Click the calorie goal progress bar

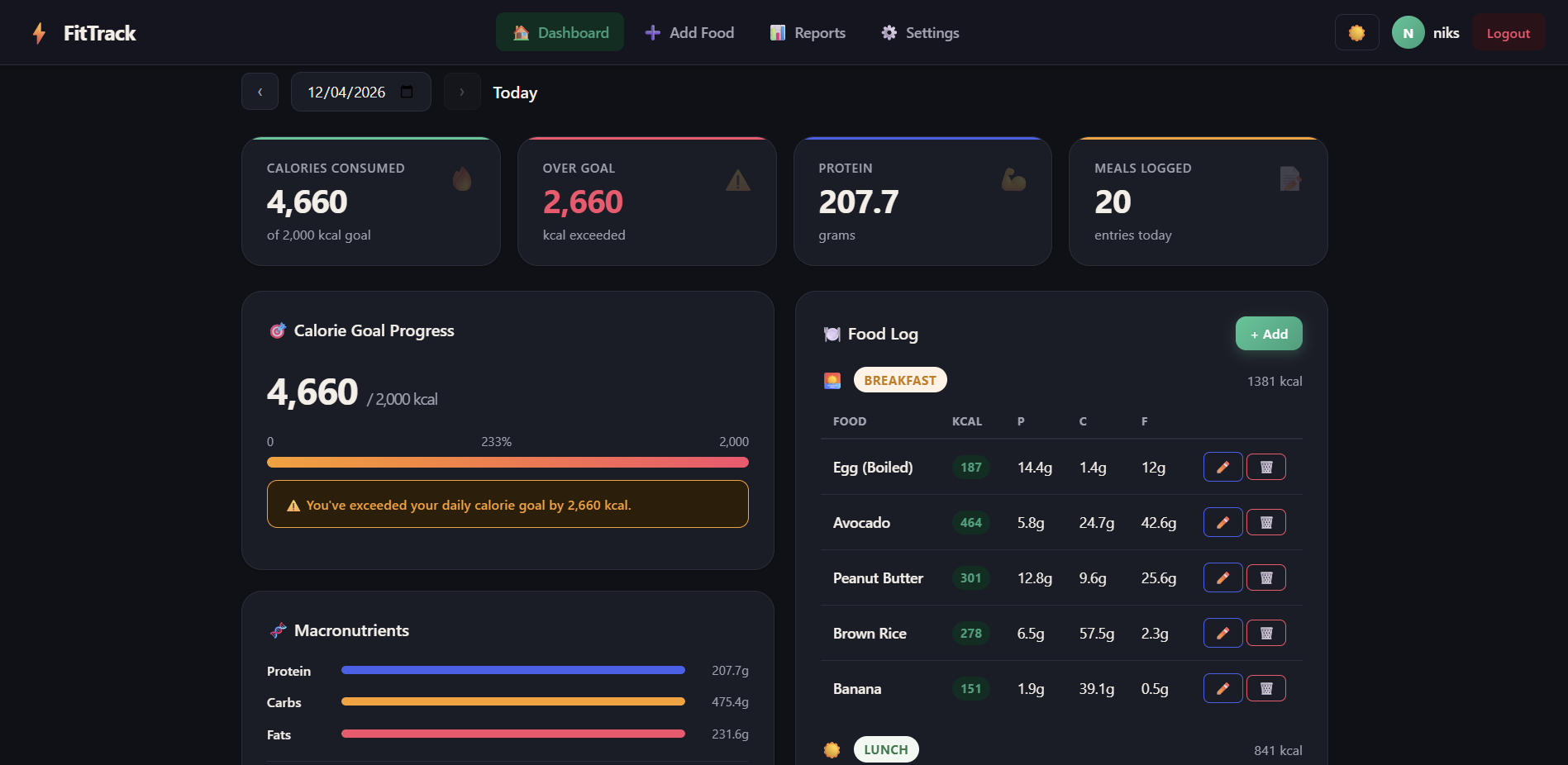508,463
